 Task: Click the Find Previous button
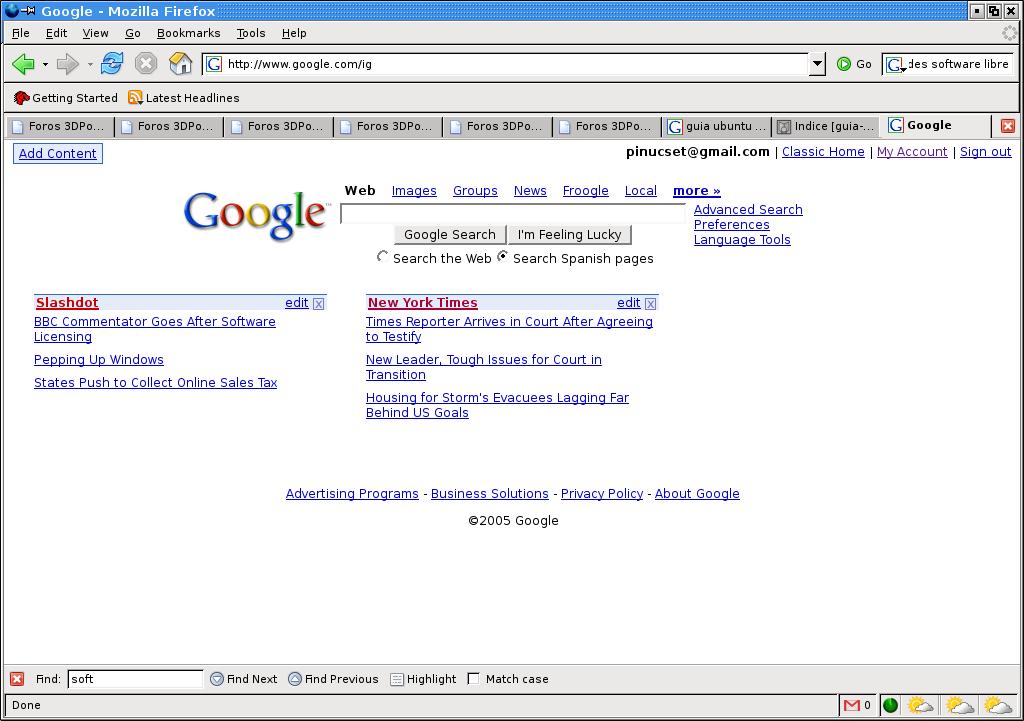(x=333, y=679)
